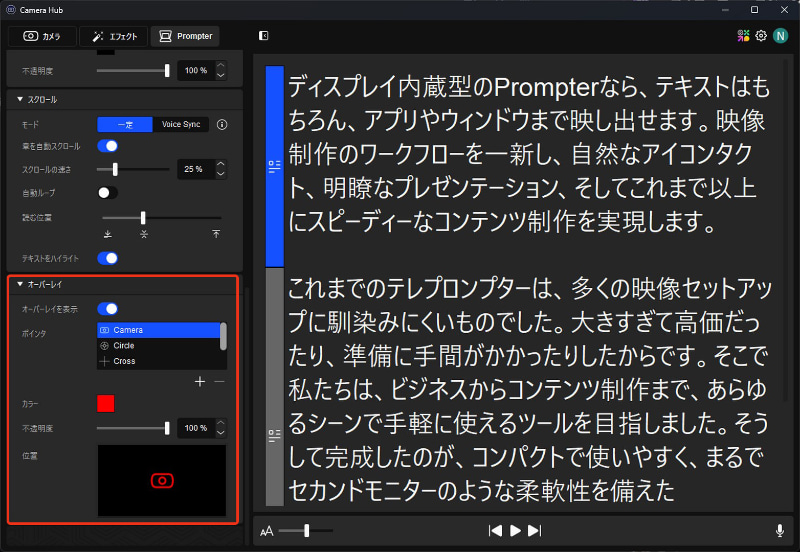Set reading position to bottom icon
Screen dimensions: 800x552
[108, 234]
